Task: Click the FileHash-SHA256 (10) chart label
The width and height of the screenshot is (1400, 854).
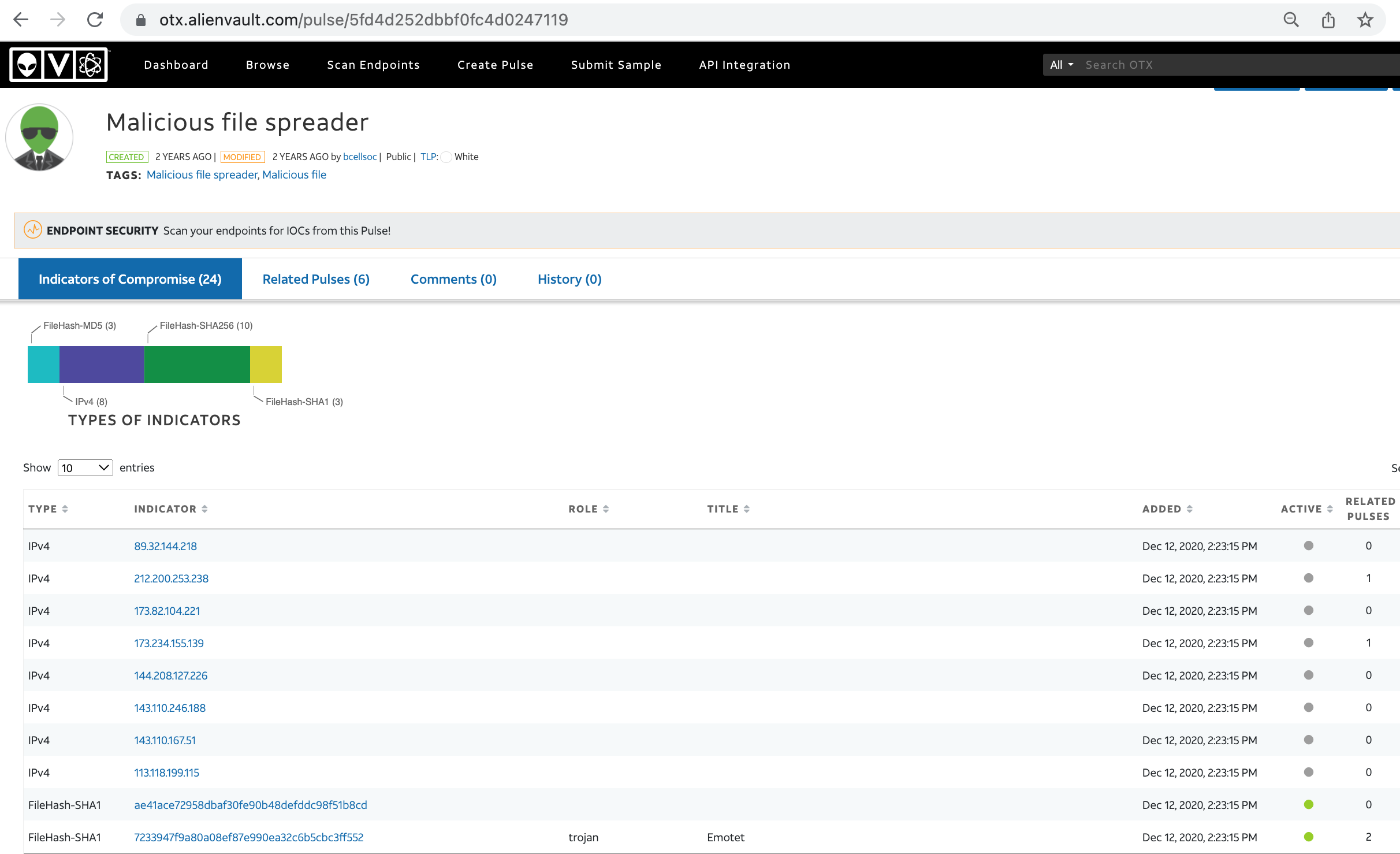Action: [x=206, y=325]
